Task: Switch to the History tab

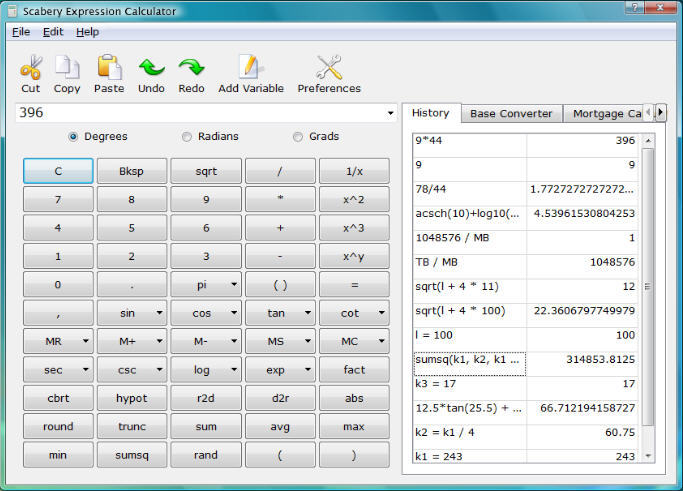Action: (x=431, y=113)
